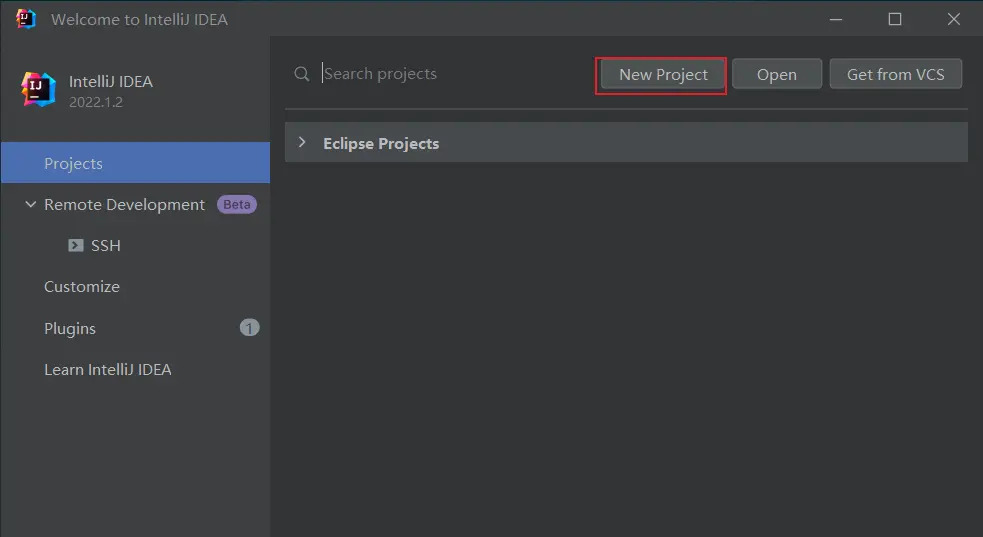Screen dimensions: 983x537
Task: Open the Customize section
Action: pos(82,286)
